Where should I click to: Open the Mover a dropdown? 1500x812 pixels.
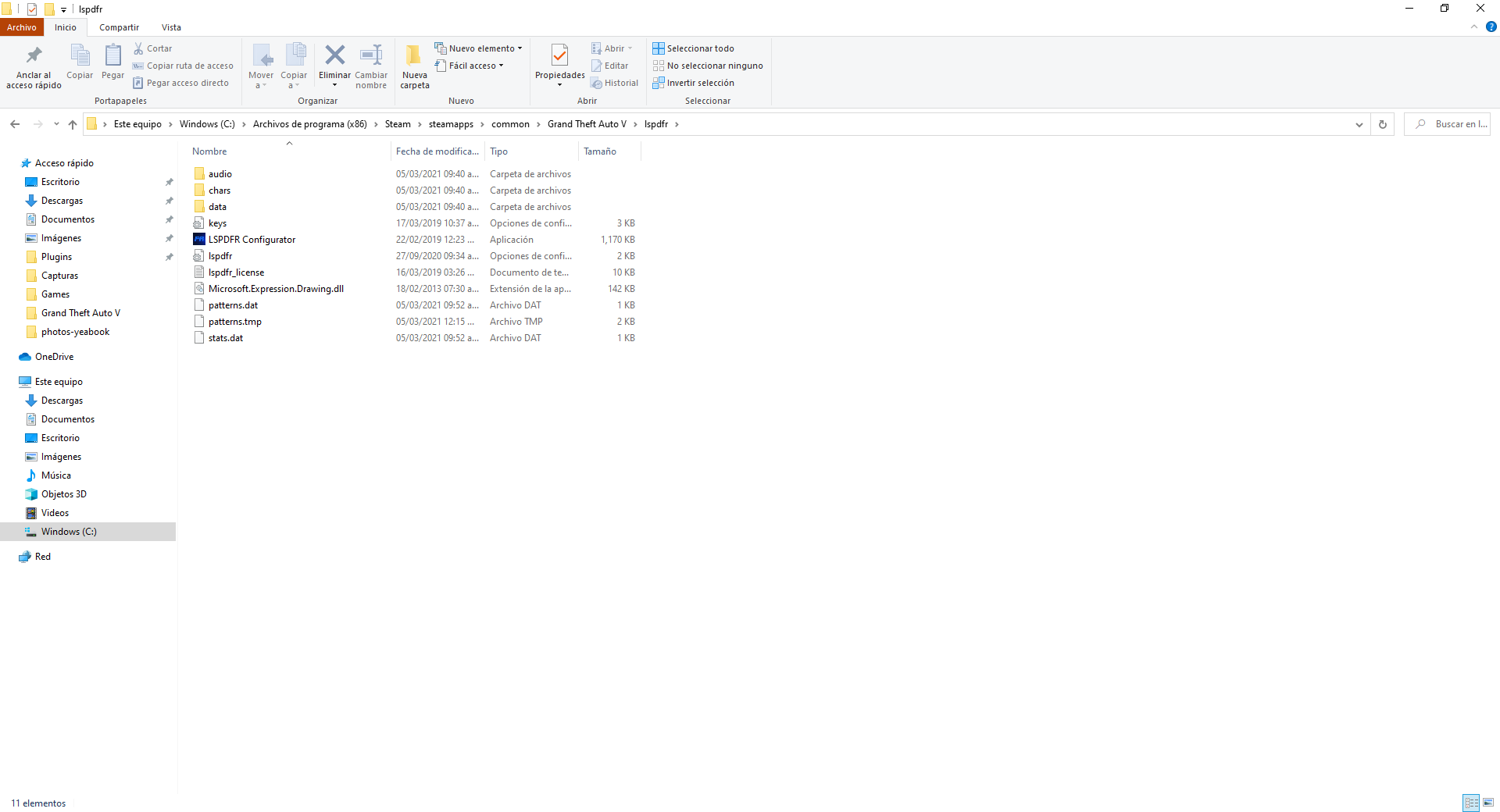pos(261,67)
